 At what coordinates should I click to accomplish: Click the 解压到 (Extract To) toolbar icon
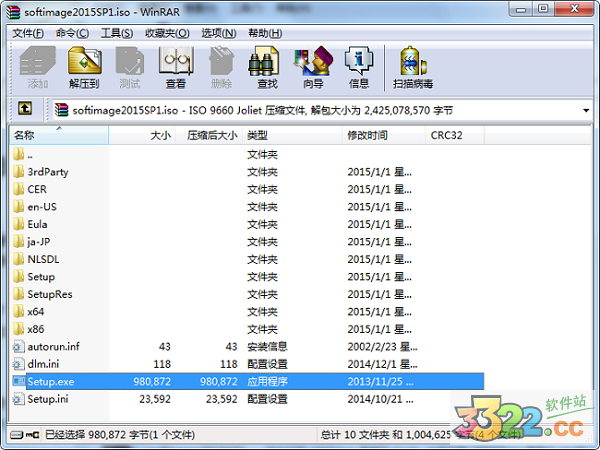(84, 61)
